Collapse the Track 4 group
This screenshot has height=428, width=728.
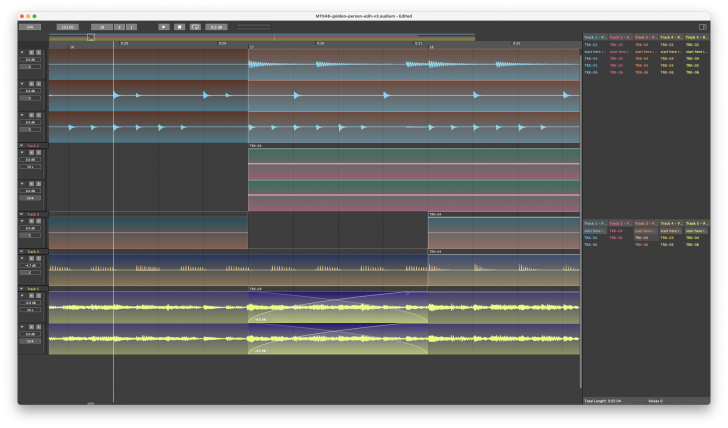click(21, 251)
